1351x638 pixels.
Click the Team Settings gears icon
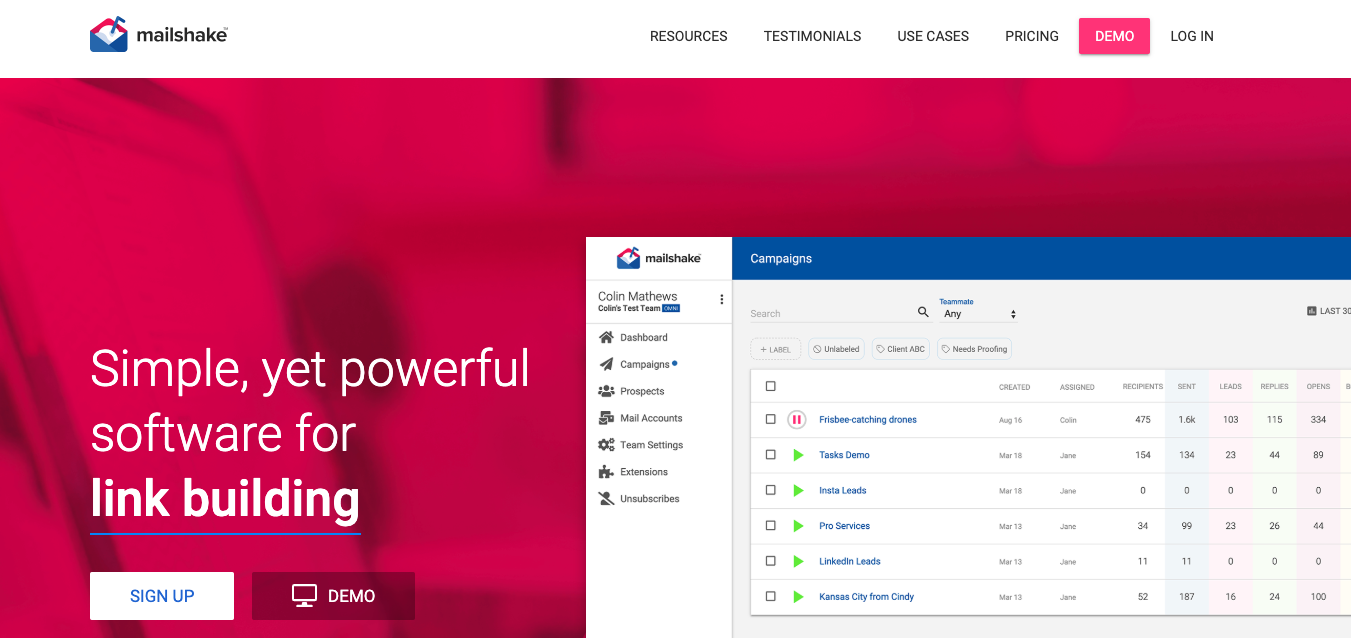(606, 445)
